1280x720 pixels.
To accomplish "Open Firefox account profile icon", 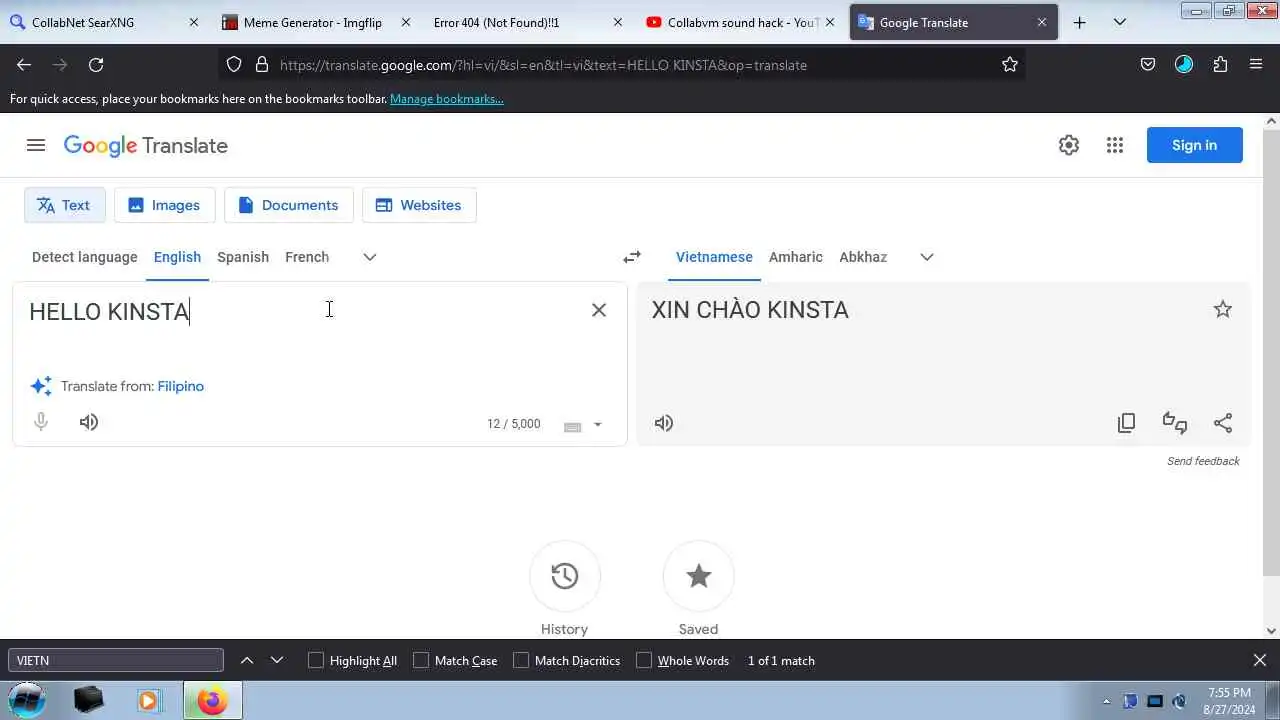I will click(x=1184, y=65).
